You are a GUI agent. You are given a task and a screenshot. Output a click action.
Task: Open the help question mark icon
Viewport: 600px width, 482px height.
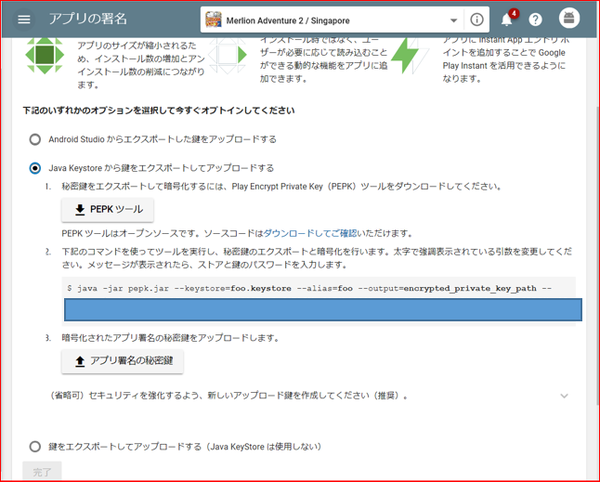(x=535, y=20)
